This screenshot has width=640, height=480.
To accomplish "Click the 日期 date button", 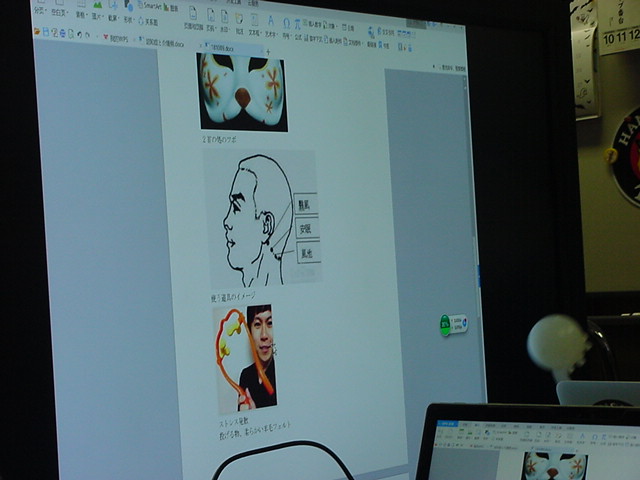I will point(348,27).
